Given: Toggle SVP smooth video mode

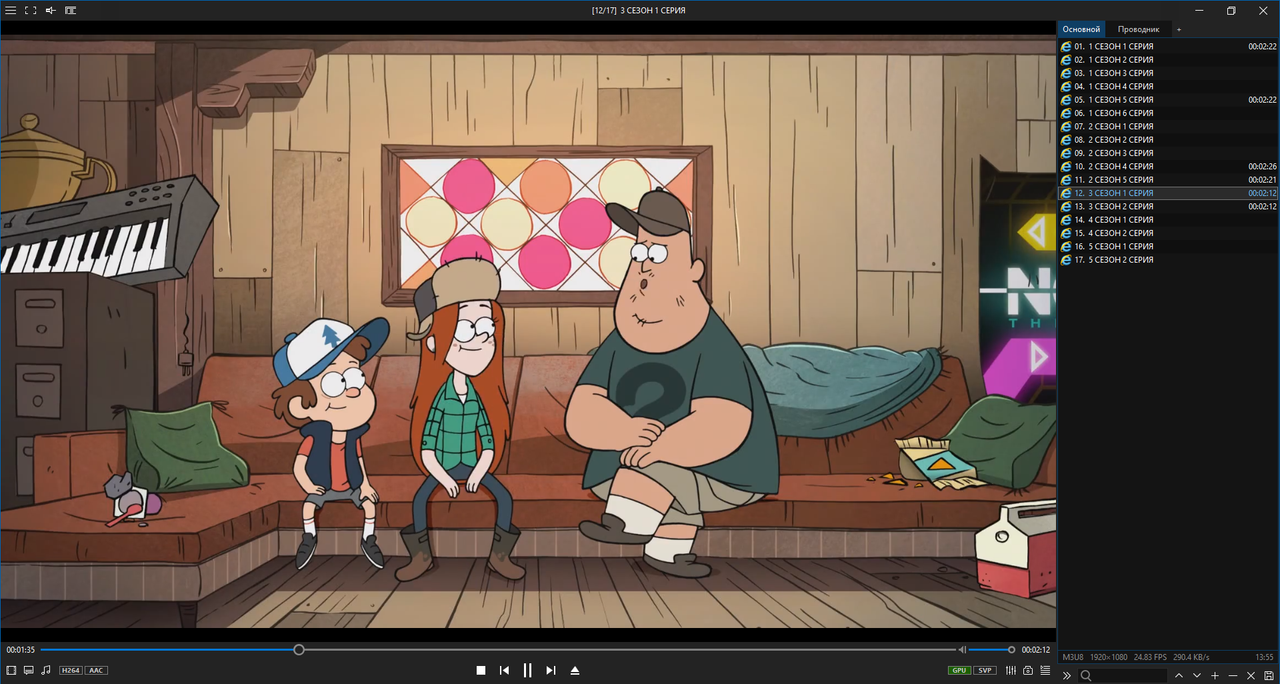Looking at the screenshot, I should [x=985, y=670].
